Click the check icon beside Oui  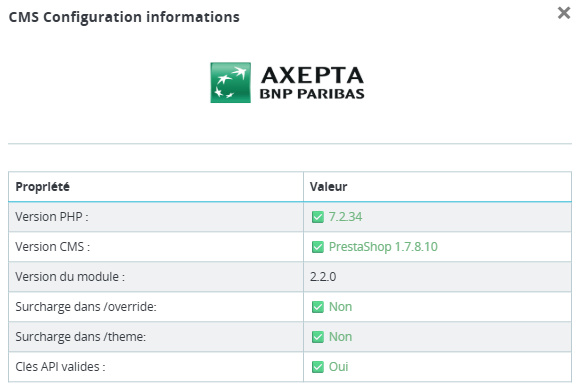click(318, 367)
